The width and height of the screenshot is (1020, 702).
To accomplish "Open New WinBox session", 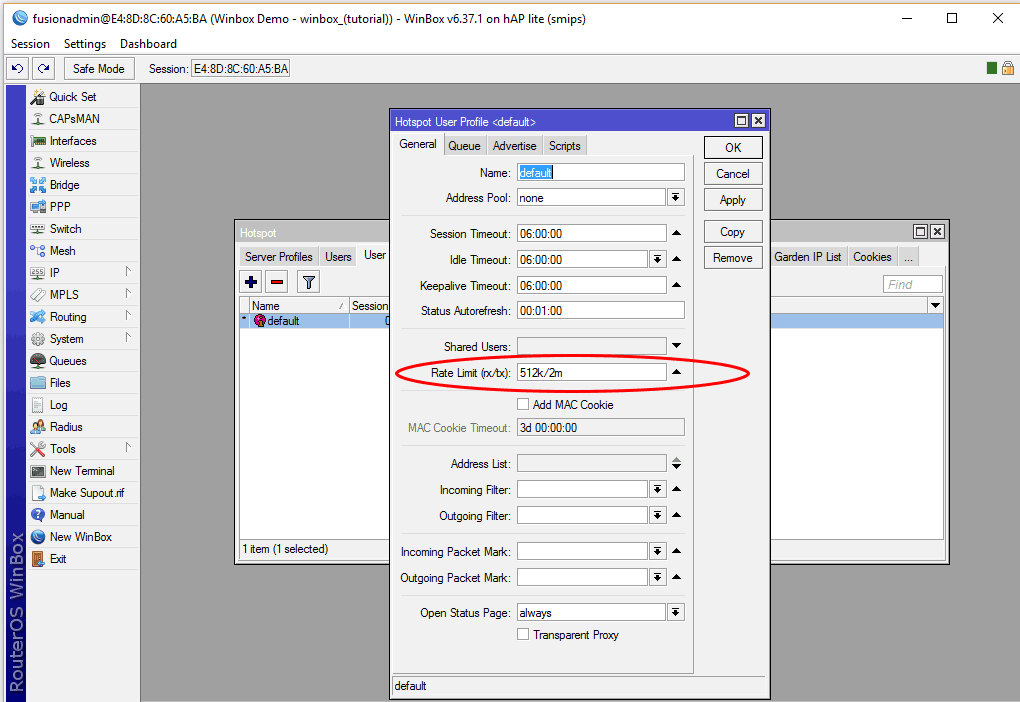I will [83, 537].
